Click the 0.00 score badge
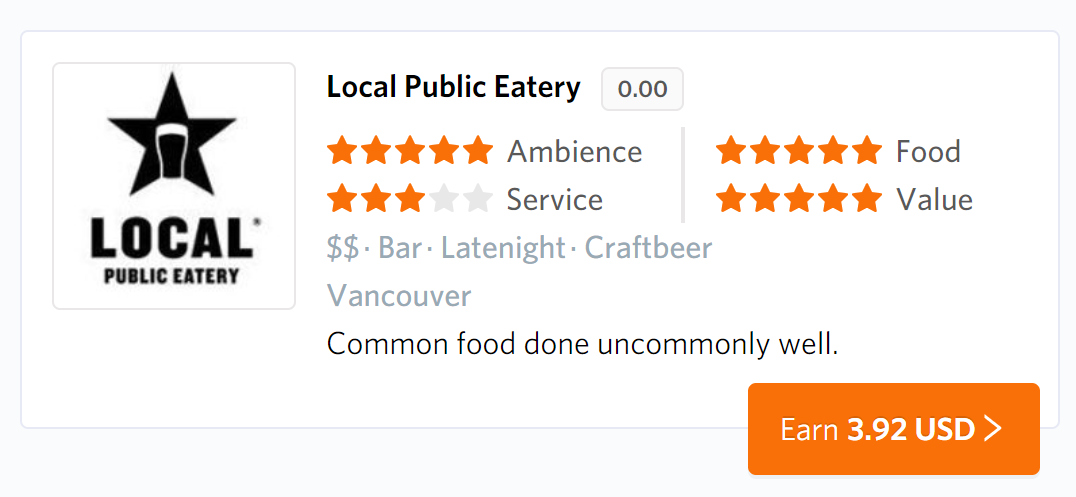The width and height of the screenshot is (1076, 497). coord(642,89)
